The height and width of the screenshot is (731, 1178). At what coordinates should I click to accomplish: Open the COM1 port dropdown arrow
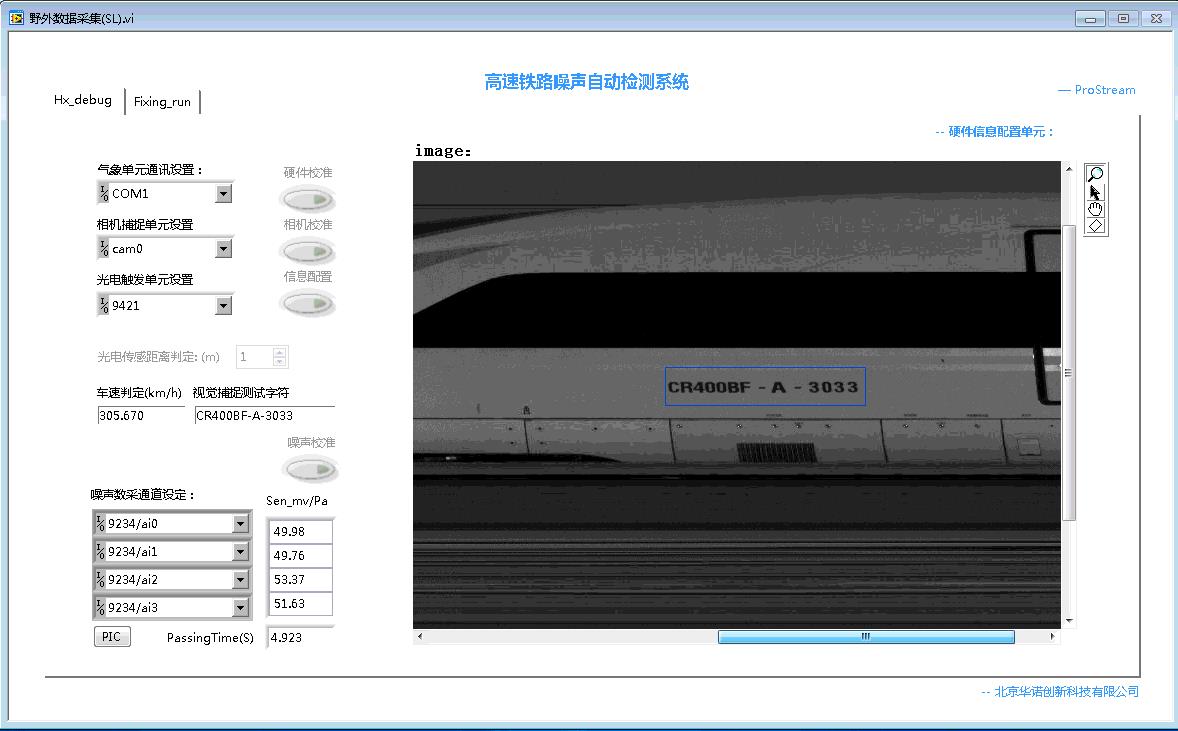pyautogui.click(x=223, y=194)
